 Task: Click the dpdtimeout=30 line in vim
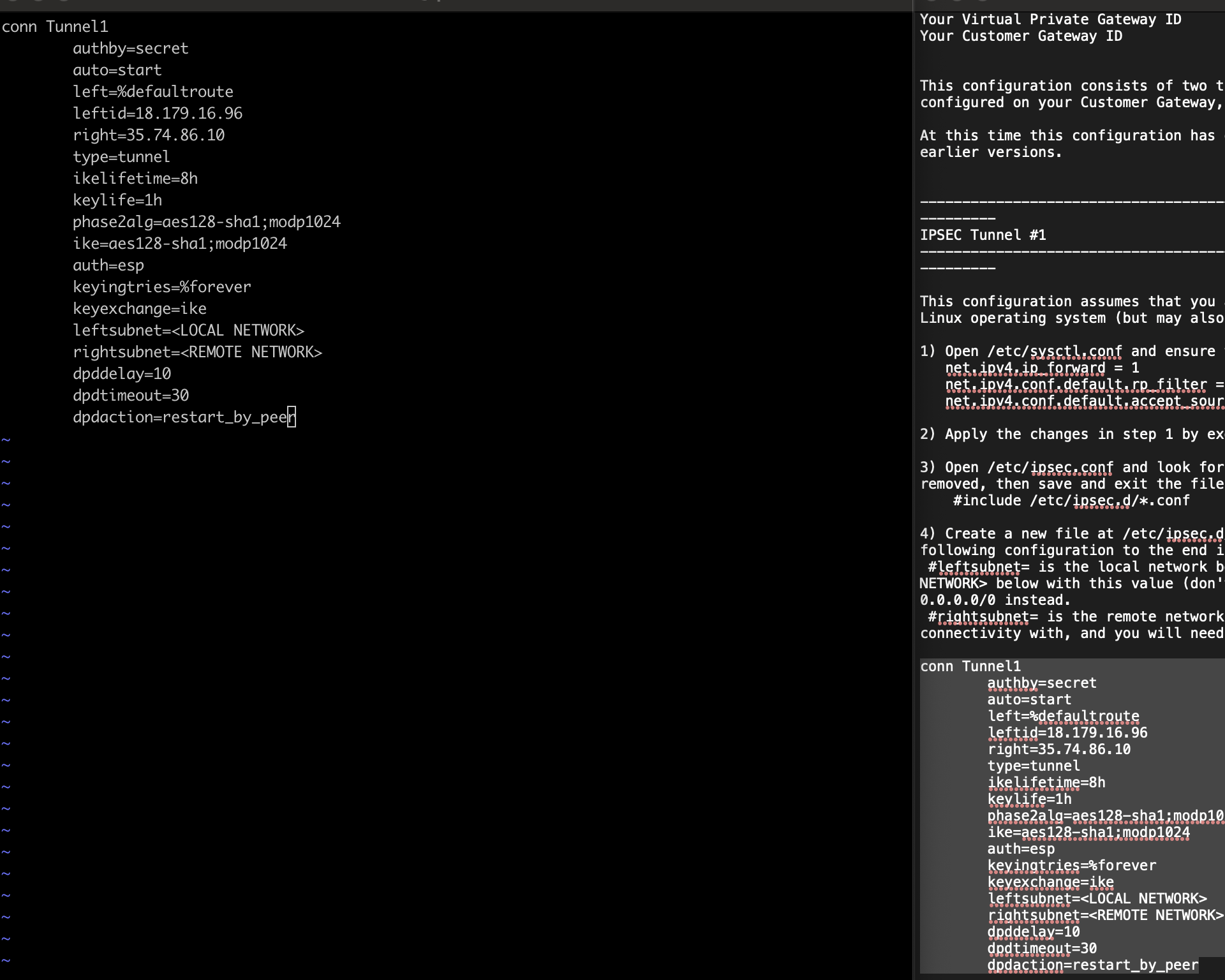[x=130, y=396]
